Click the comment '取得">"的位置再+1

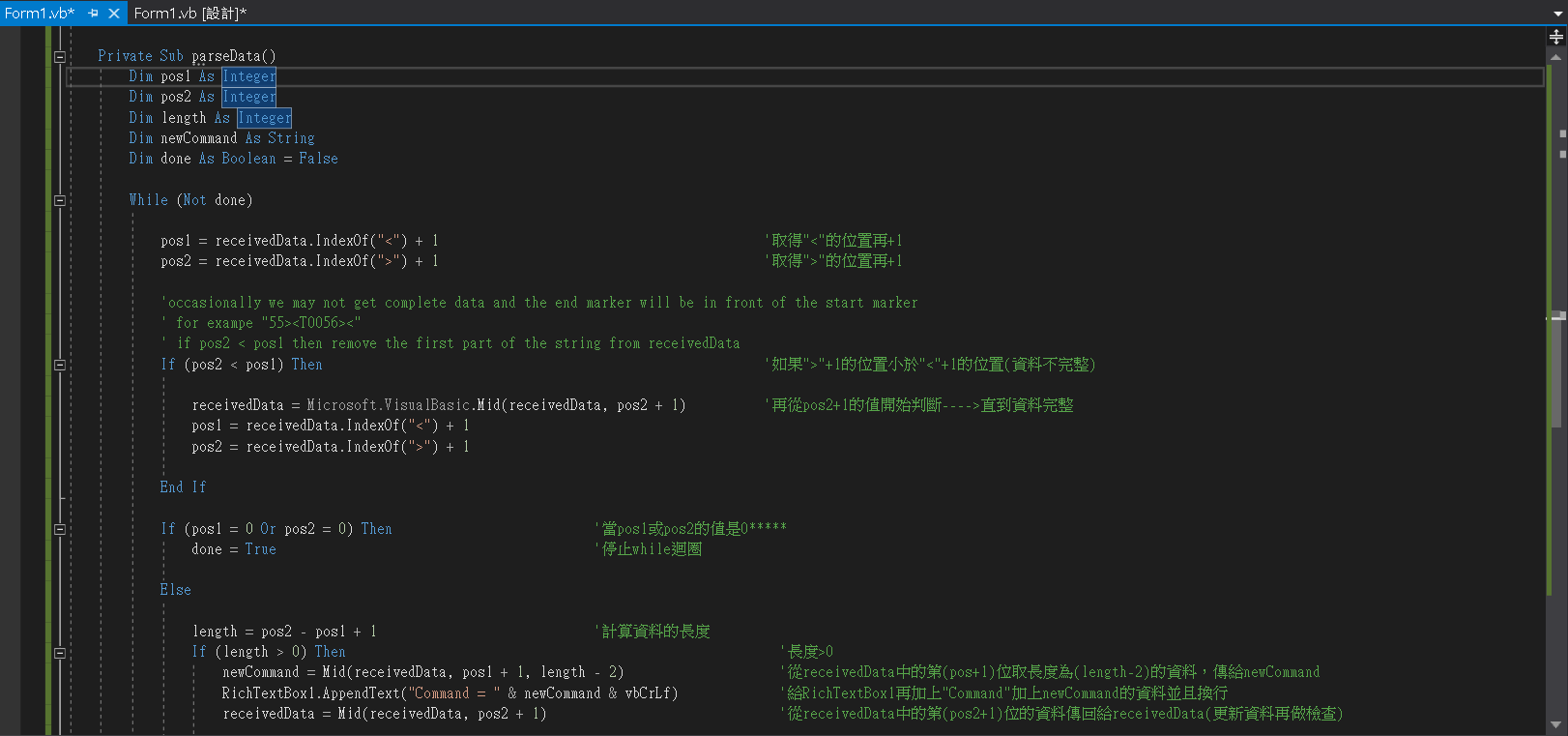pos(833,261)
